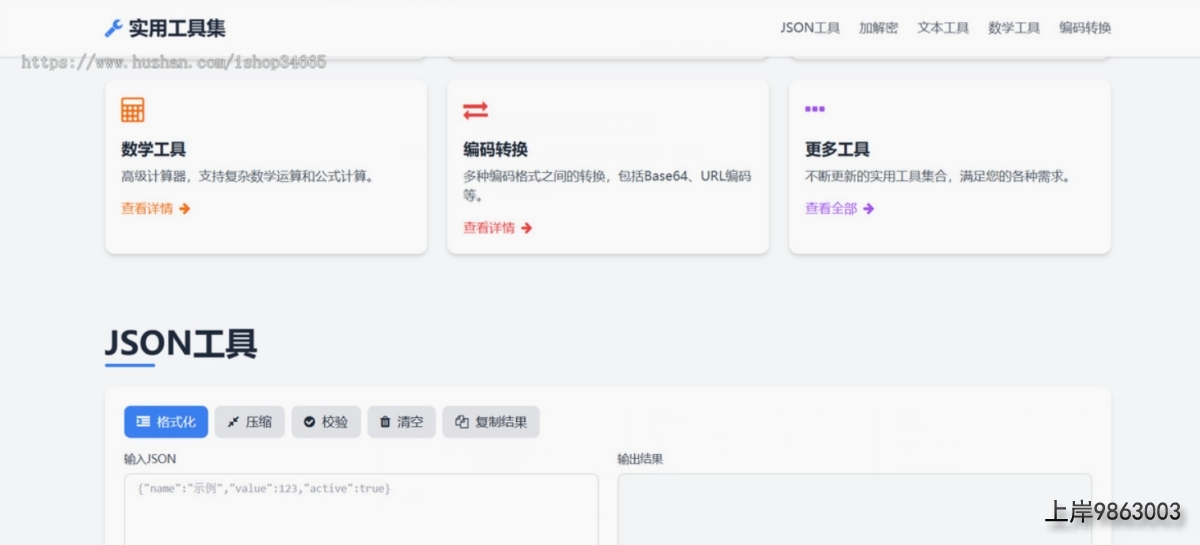Open 查看全部 link under 更多工具
1200x545 pixels.
pyautogui.click(x=831, y=209)
